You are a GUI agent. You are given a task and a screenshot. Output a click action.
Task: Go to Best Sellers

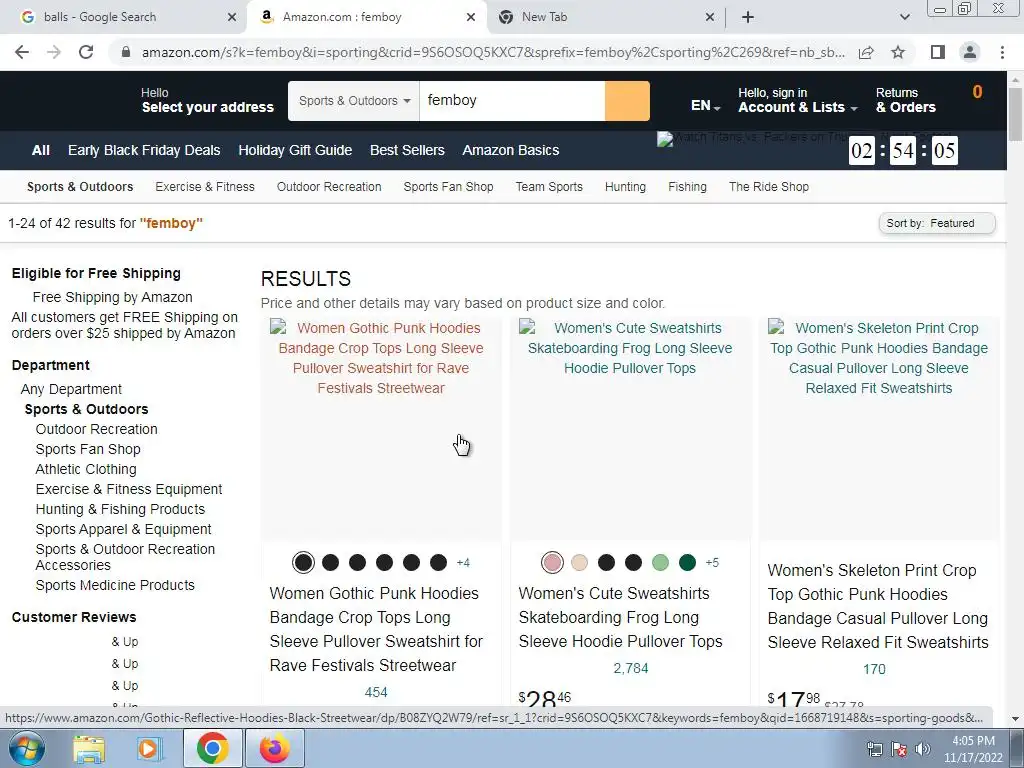coord(408,150)
